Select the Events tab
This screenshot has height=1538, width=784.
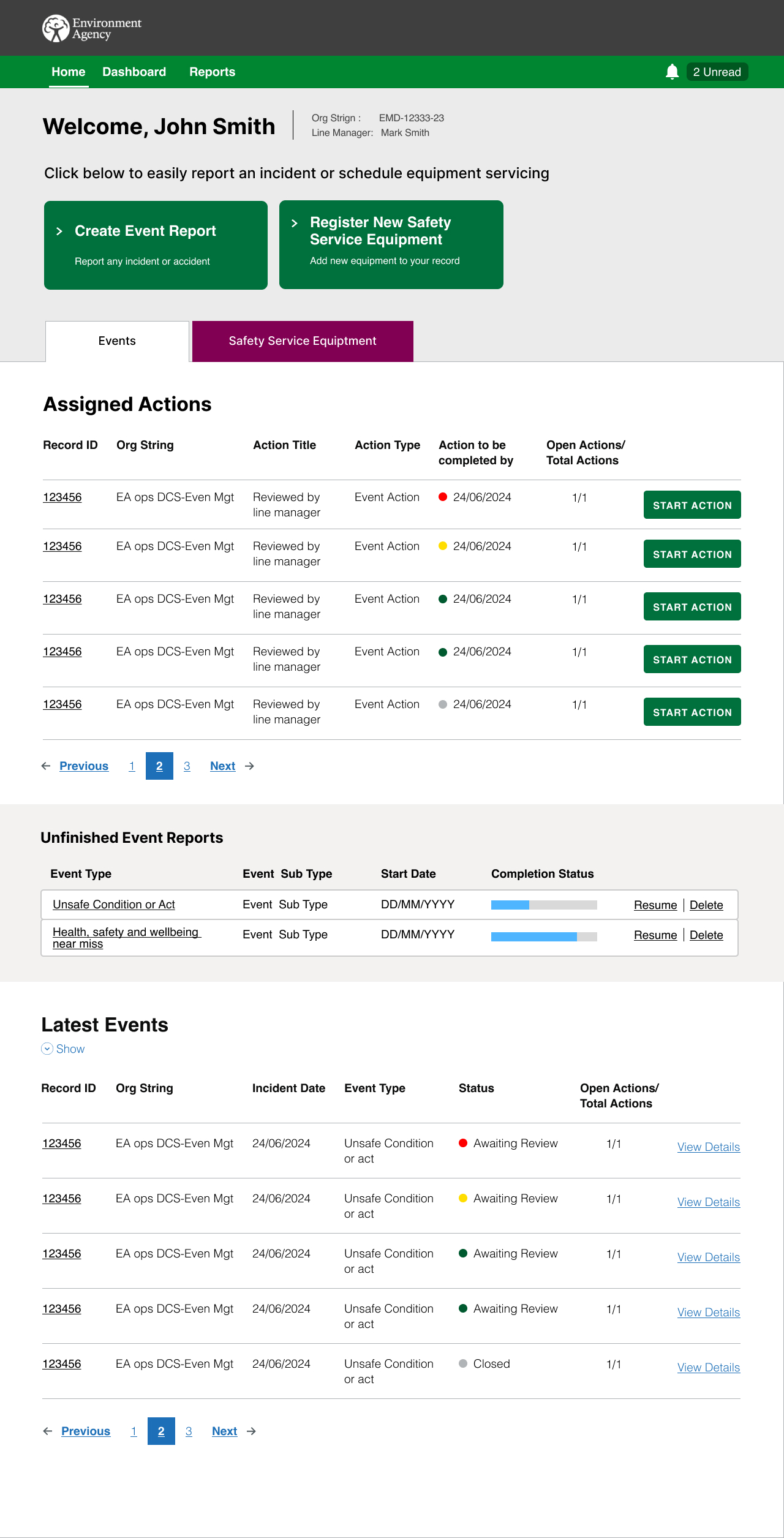pyautogui.click(x=117, y=341)
